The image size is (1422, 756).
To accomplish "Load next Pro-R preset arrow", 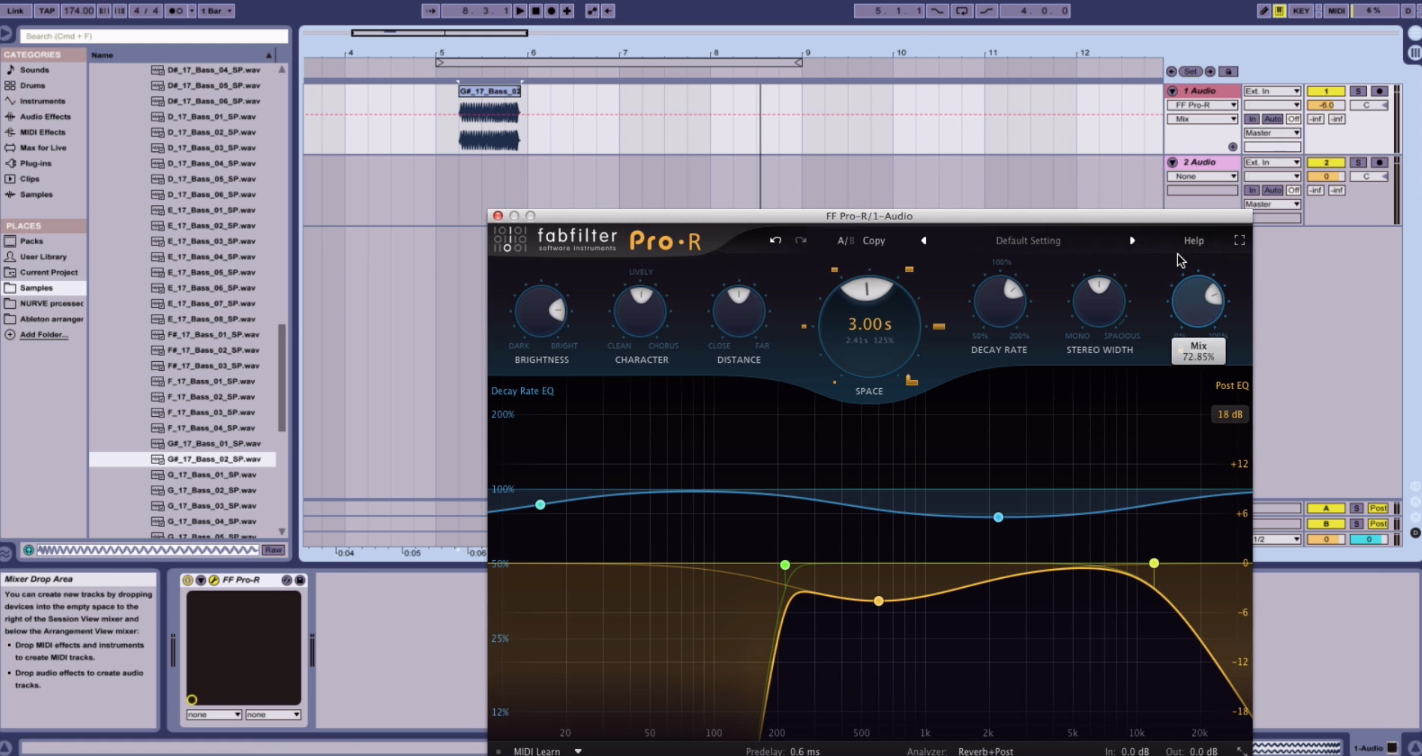I will tap(1132, 240).
